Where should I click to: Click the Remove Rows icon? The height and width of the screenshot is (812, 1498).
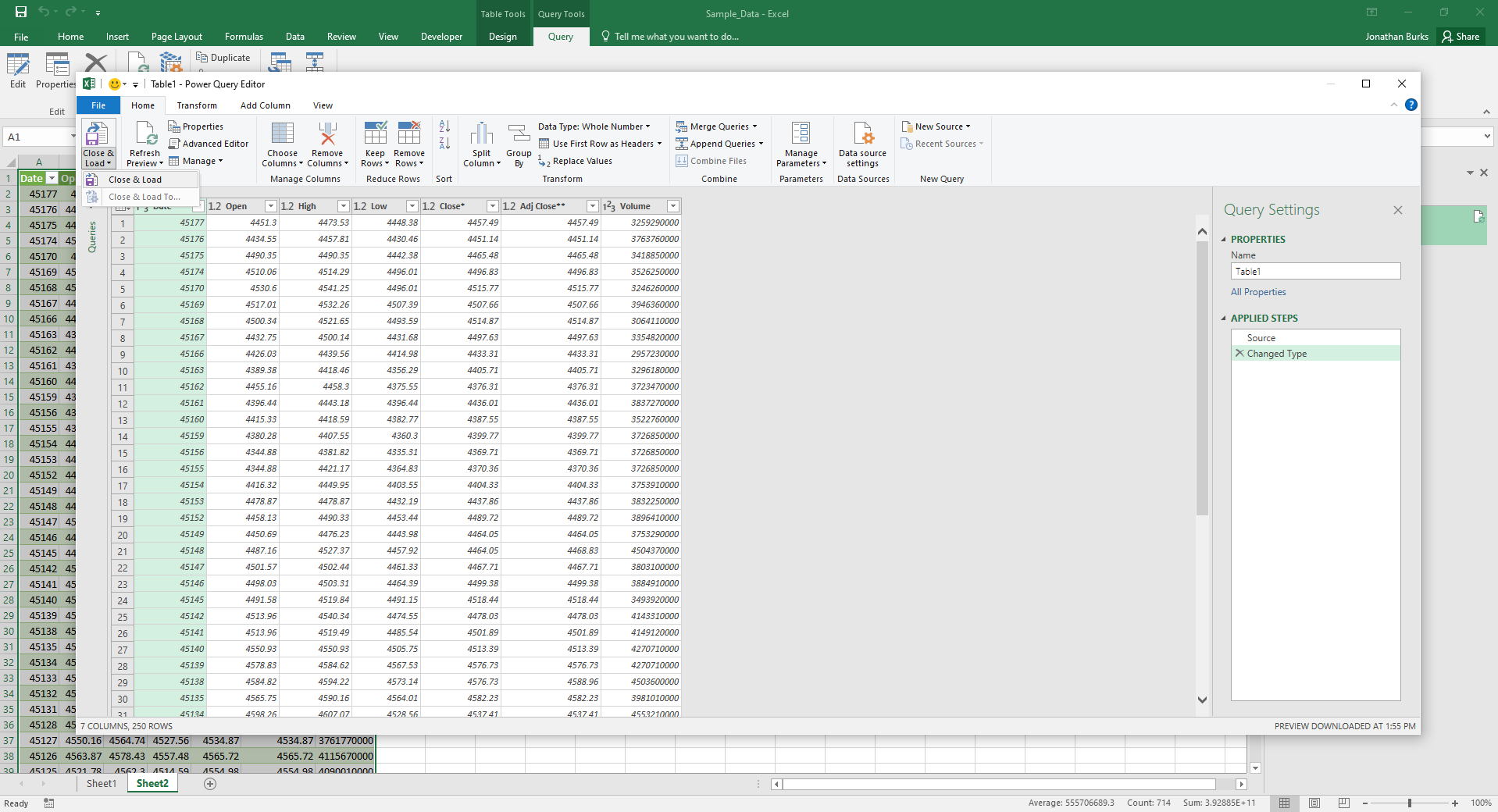pos(409,134)
